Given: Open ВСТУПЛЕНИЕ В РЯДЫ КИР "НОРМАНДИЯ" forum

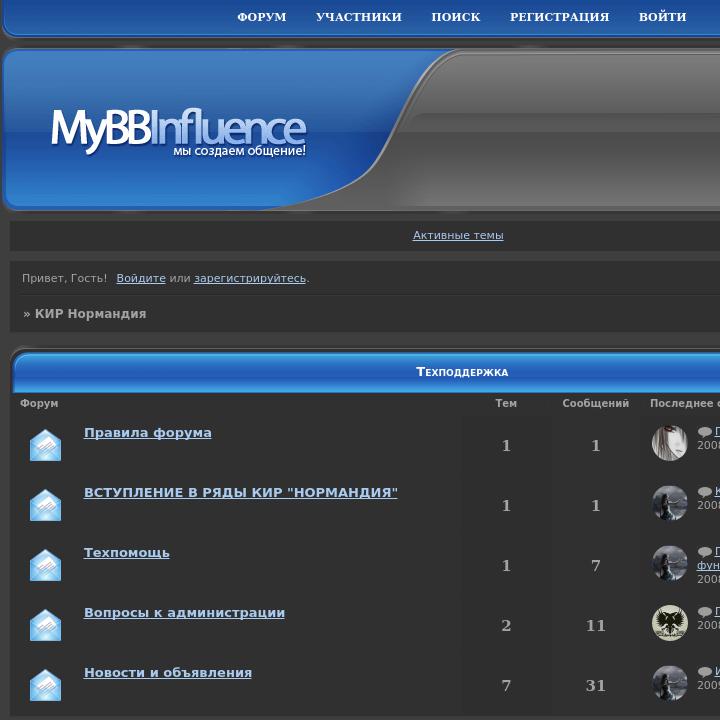Looking at the screenshot, I should click(241, 492).
